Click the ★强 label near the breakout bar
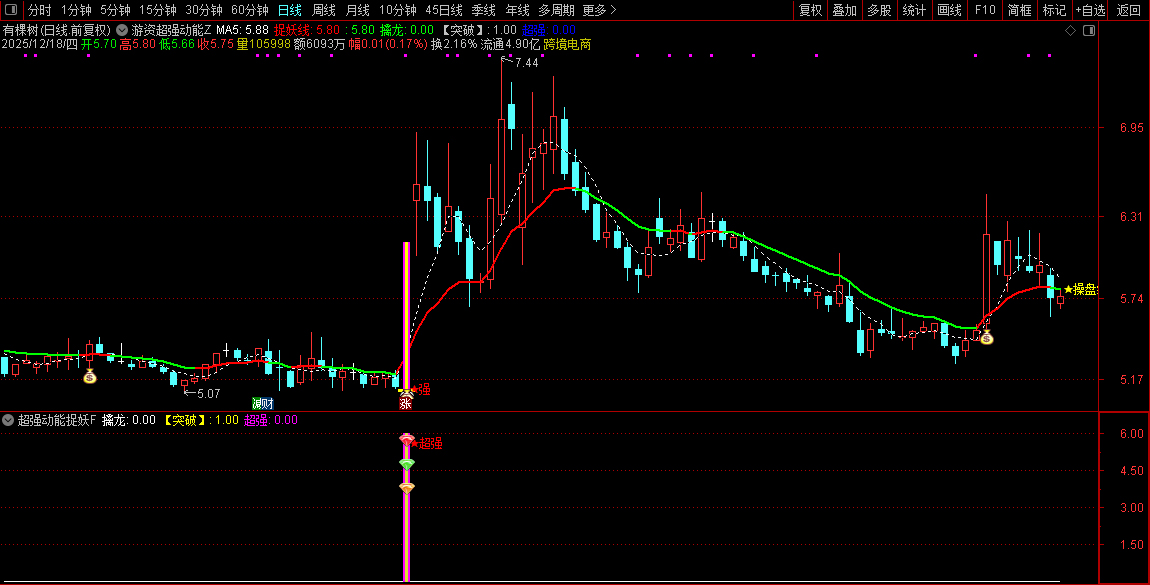 (420, 390)
